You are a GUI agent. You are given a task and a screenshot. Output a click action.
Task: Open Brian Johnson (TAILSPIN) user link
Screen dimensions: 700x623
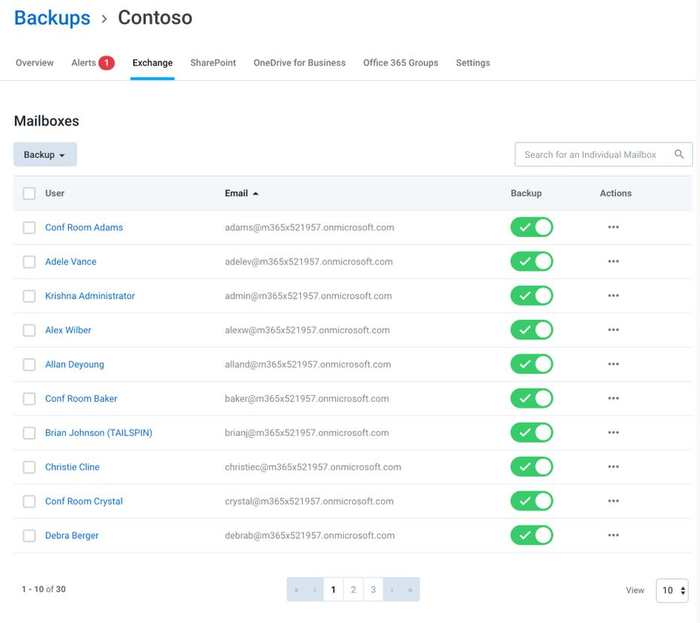point(98,433)
